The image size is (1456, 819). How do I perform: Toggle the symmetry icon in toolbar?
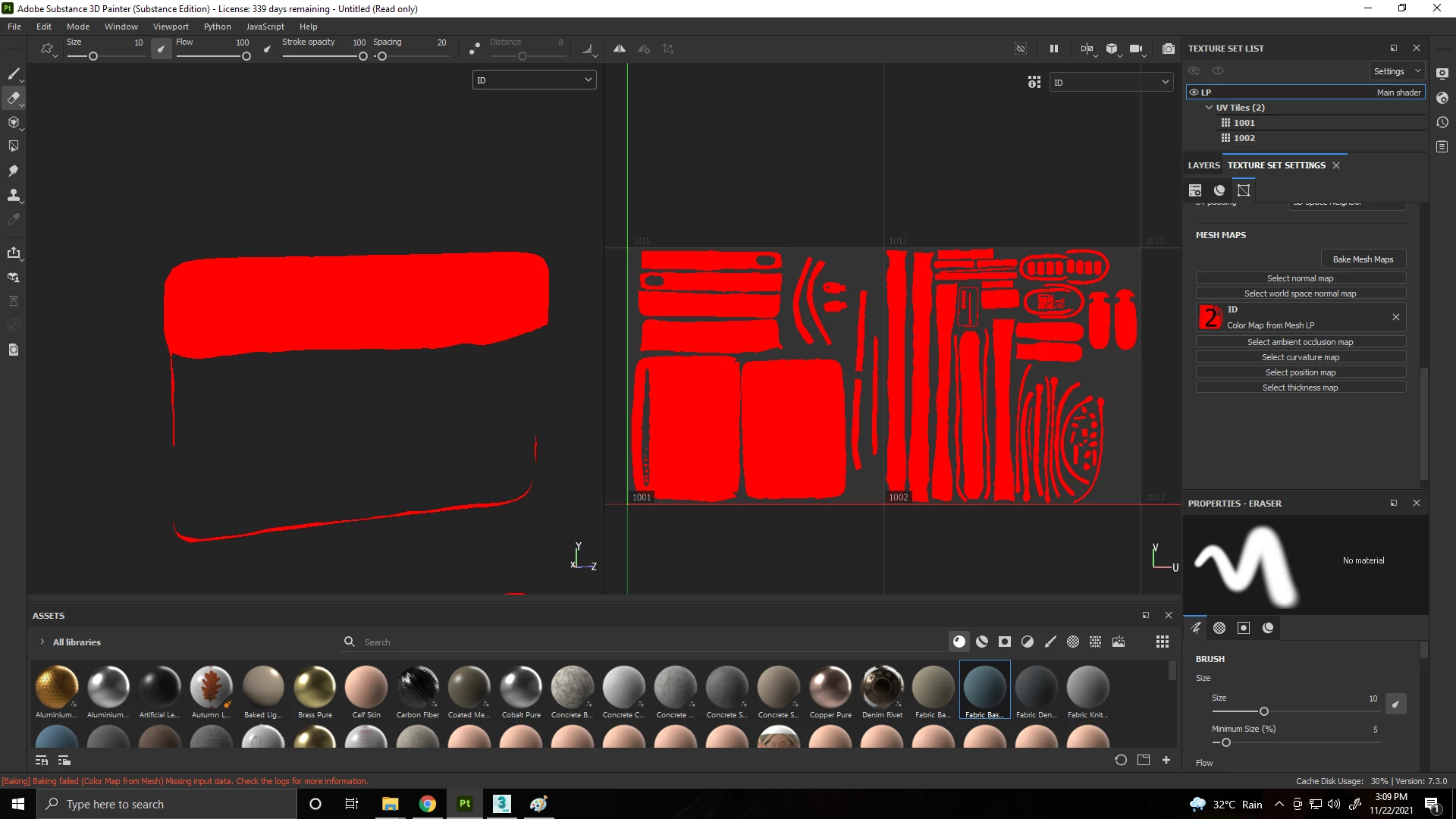[x=620, y=49]
